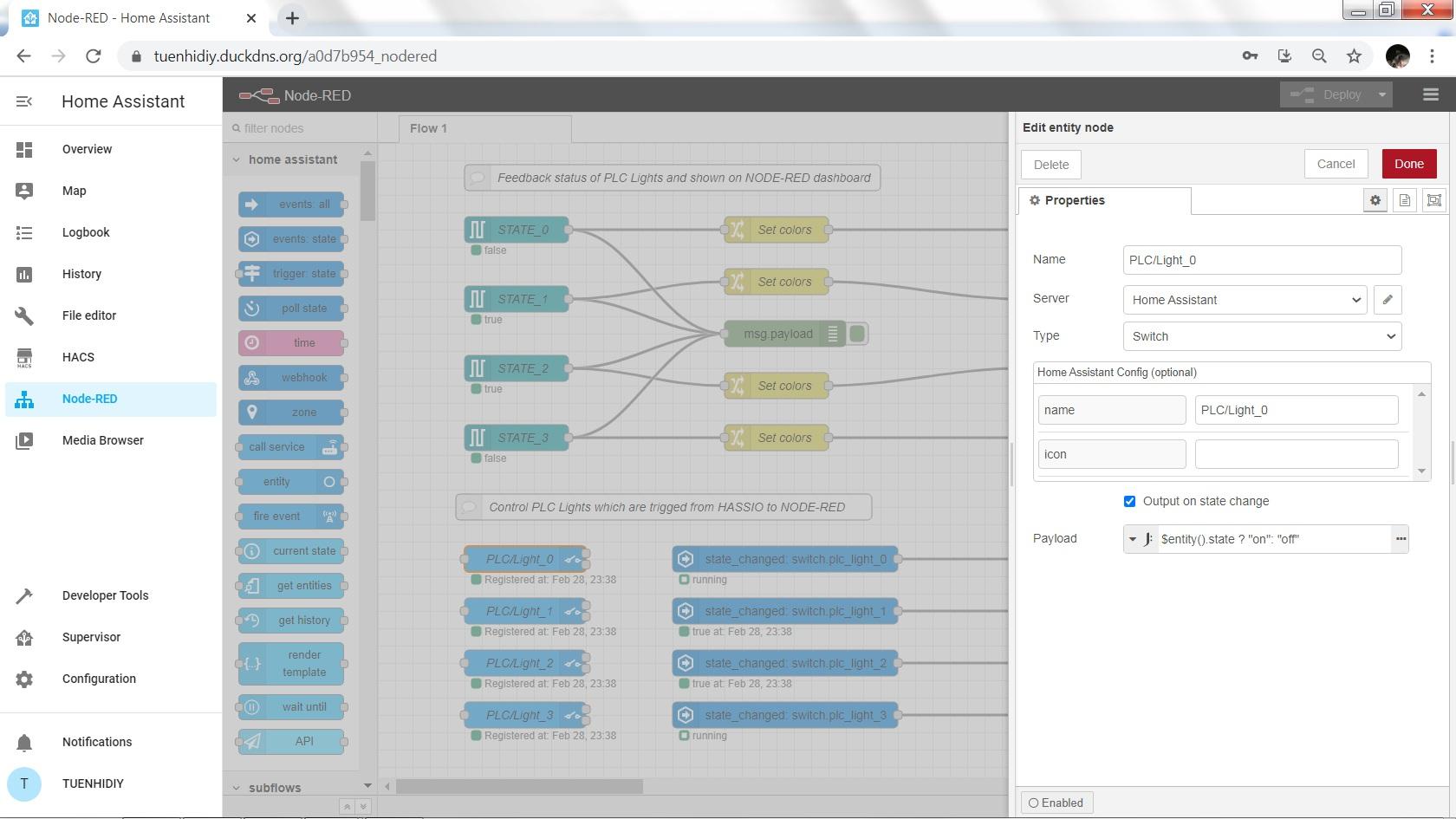Image resolution: width=1456 pixels, height=819 pixels.
Task: Collapse all palette categories arrow
Action: tap(347, 807)
